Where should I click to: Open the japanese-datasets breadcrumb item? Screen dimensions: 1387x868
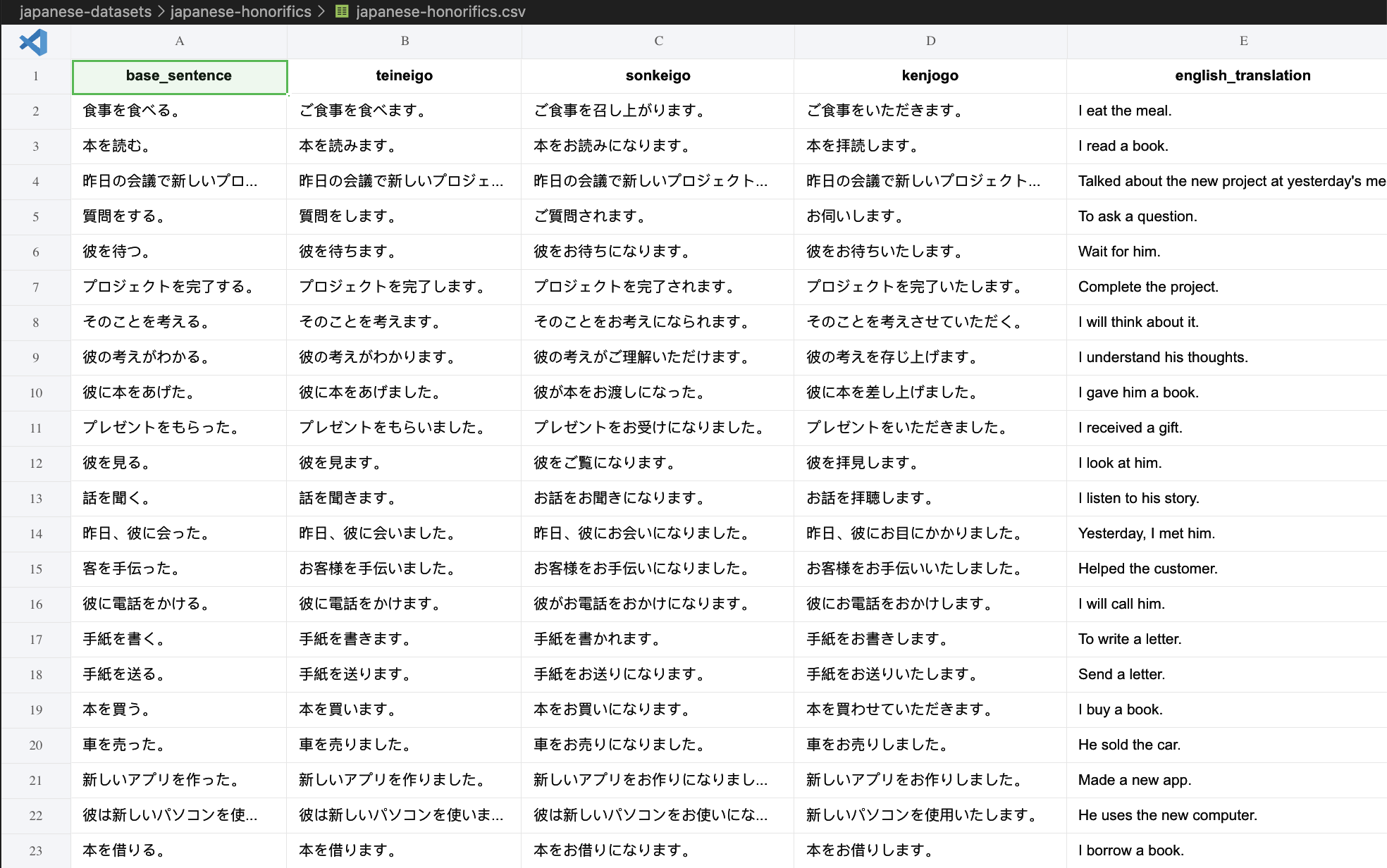coord(85,11)
